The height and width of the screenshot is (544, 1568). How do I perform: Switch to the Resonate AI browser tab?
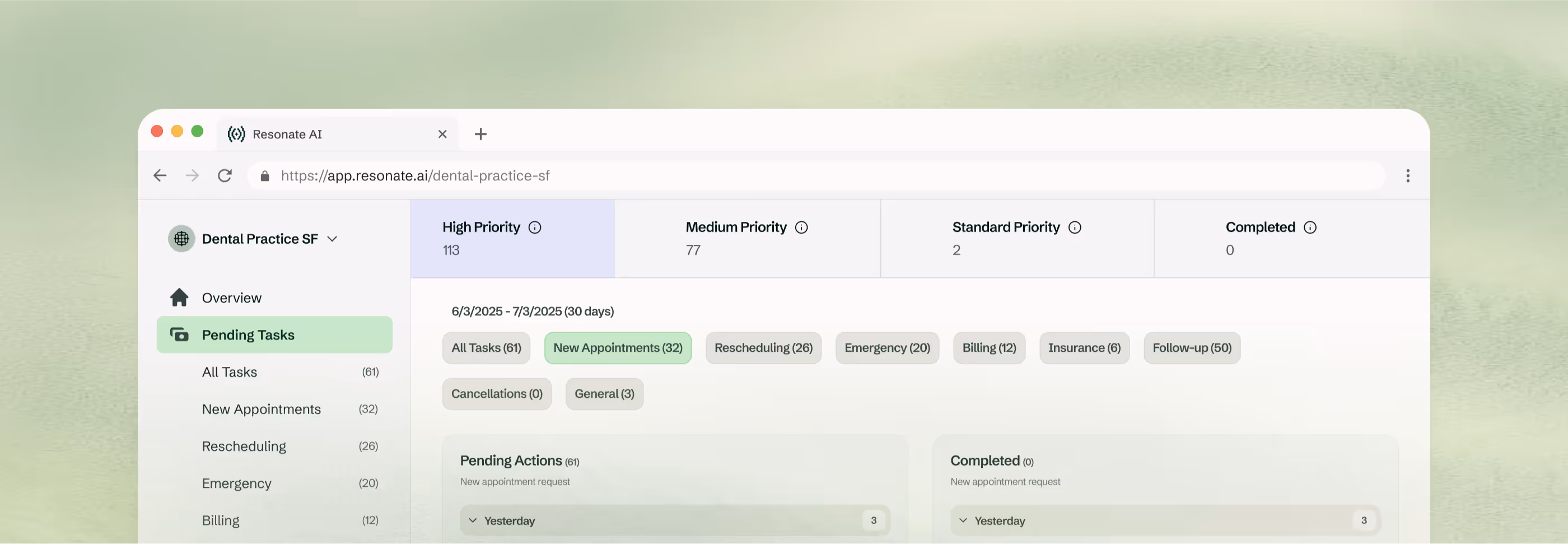(337, 134)
